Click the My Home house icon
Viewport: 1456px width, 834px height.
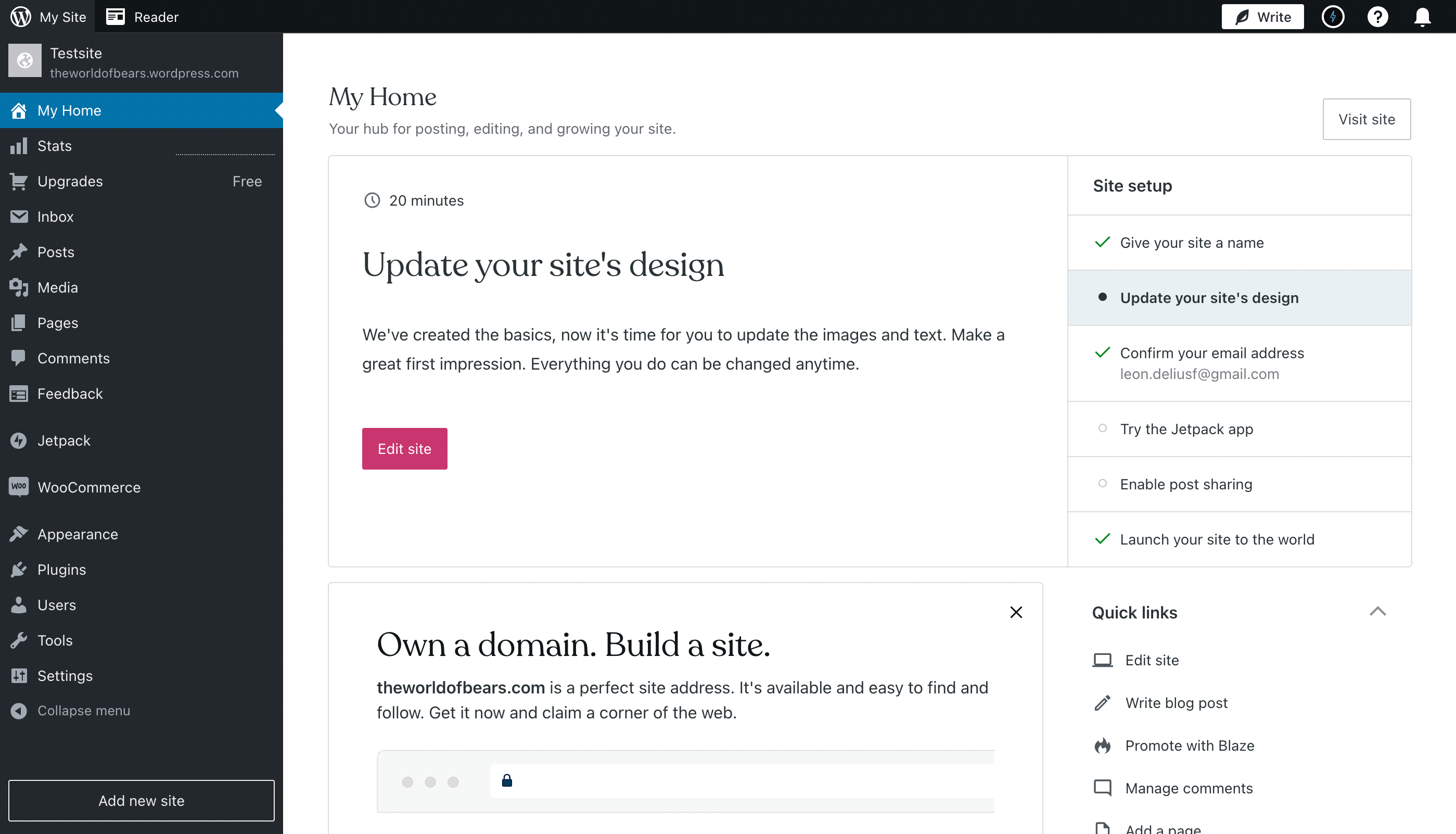pyautogui.click(x=19, y=110)
